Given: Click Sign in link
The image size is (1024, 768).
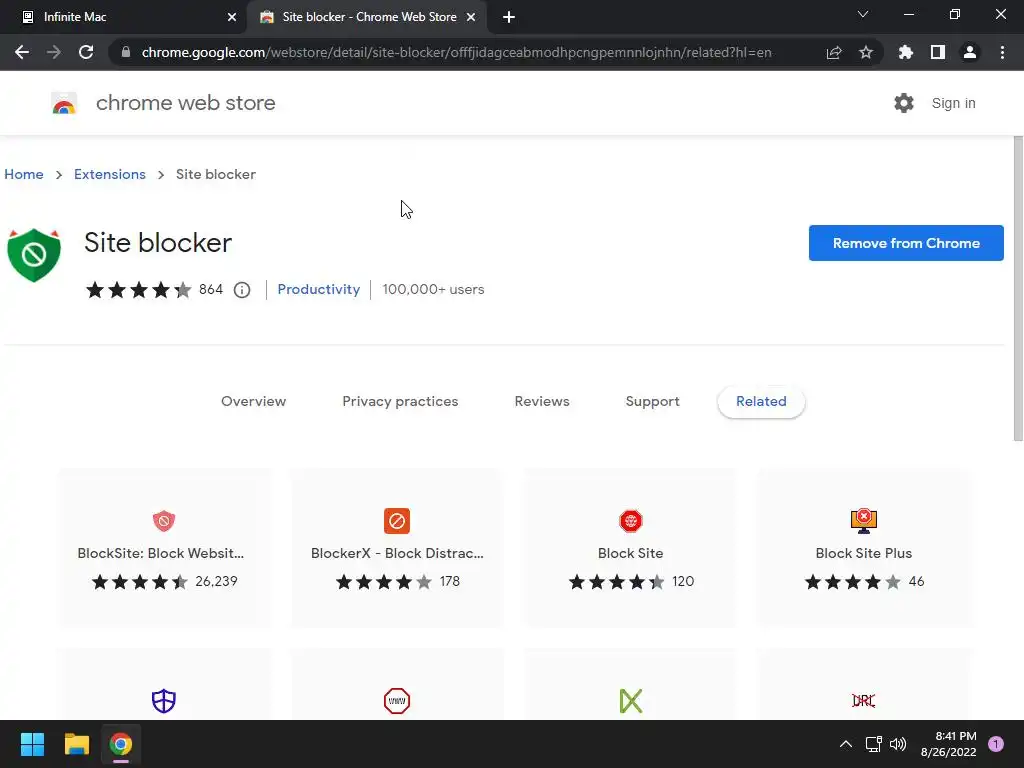Looking at the screenshot, I should [953, 103].
